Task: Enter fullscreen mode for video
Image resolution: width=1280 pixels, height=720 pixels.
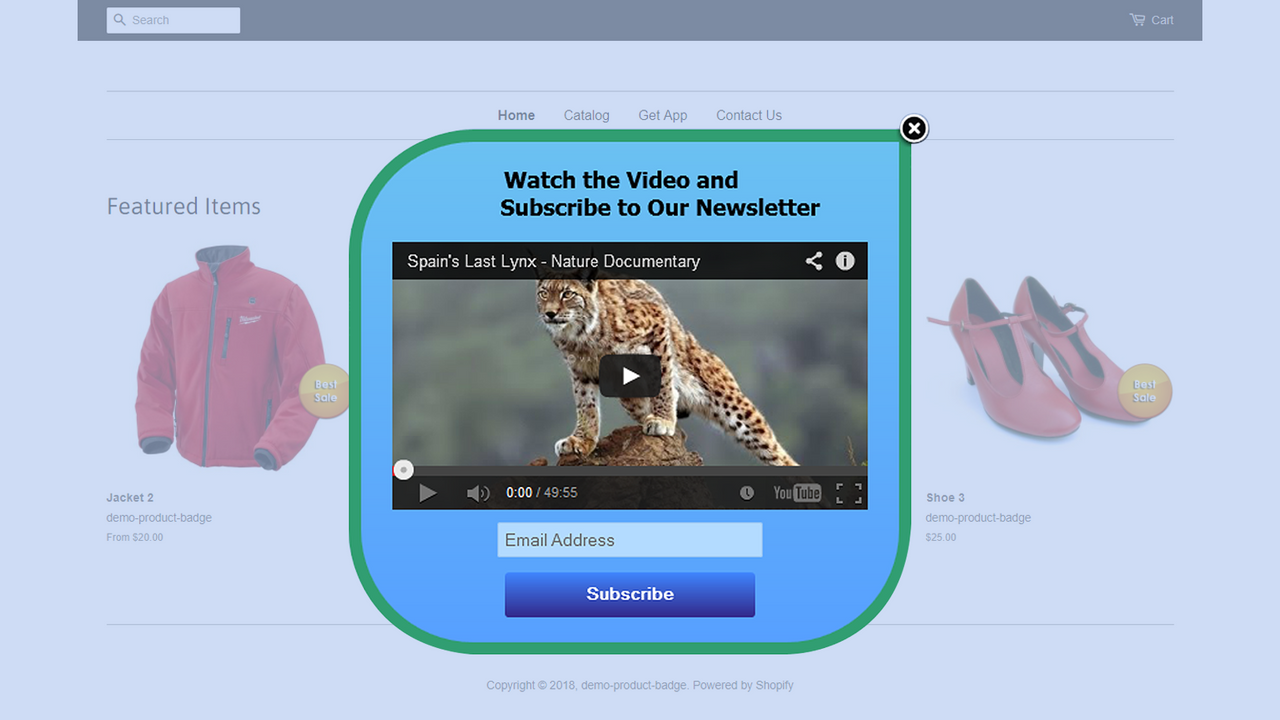Action: (x=849, y=492)
